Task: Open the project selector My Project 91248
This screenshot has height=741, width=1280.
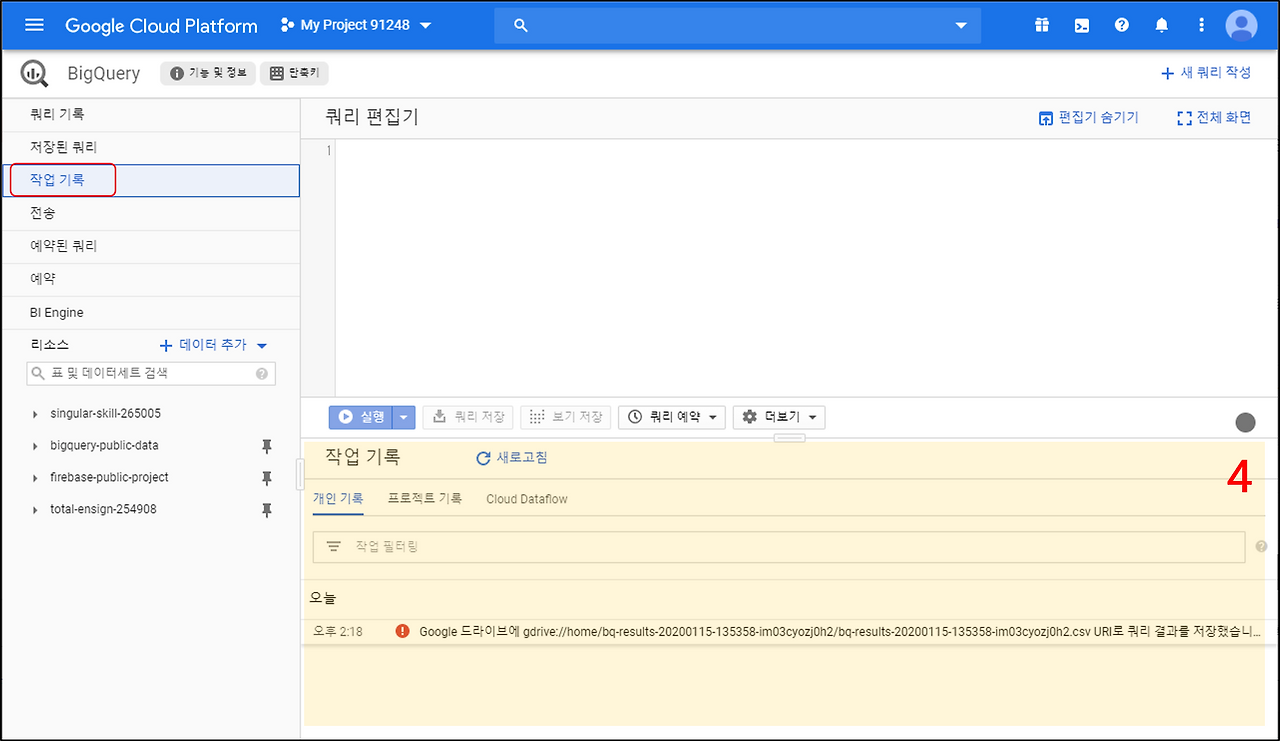Action: (356, 25)
